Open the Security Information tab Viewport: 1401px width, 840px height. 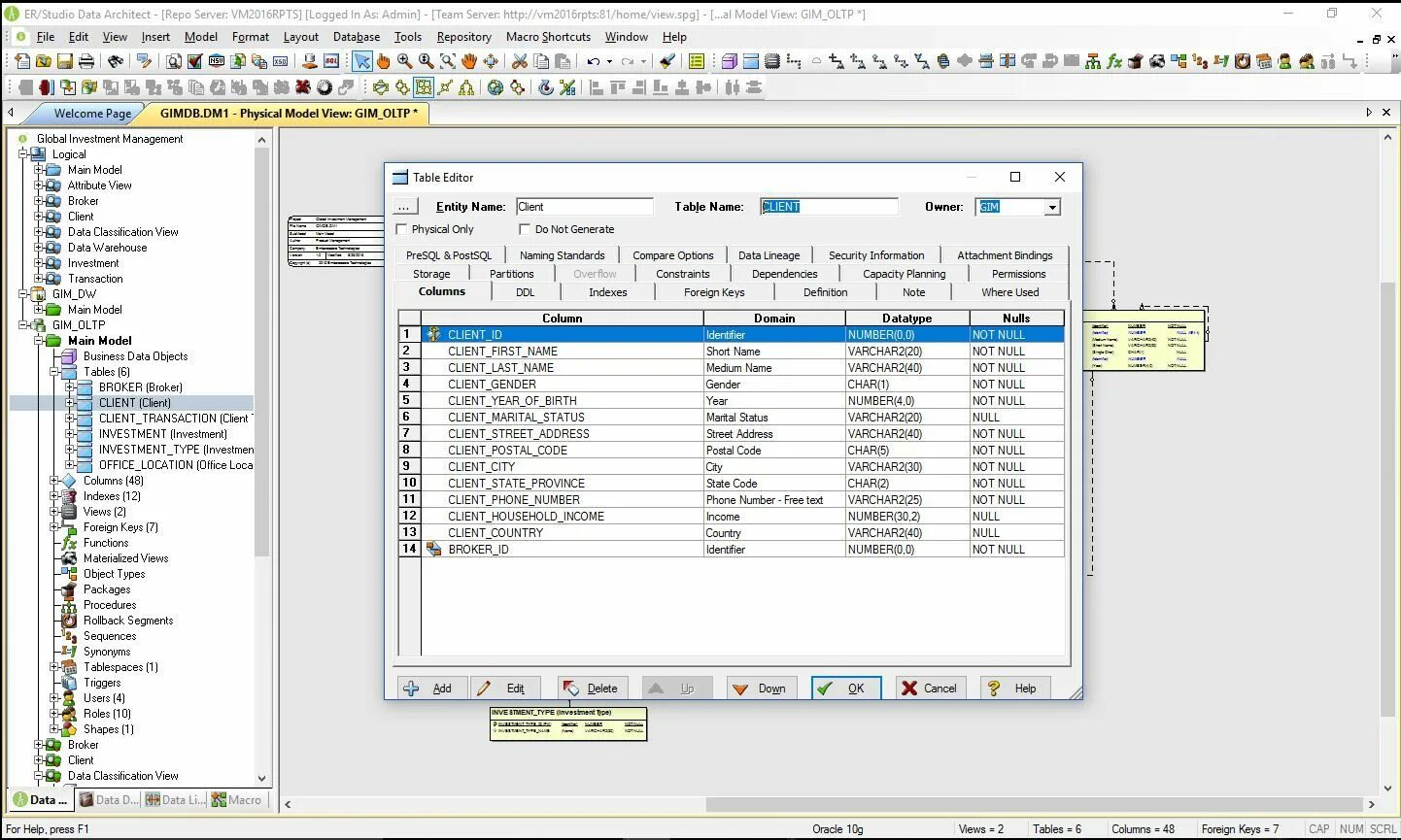(x=876, y=255)
